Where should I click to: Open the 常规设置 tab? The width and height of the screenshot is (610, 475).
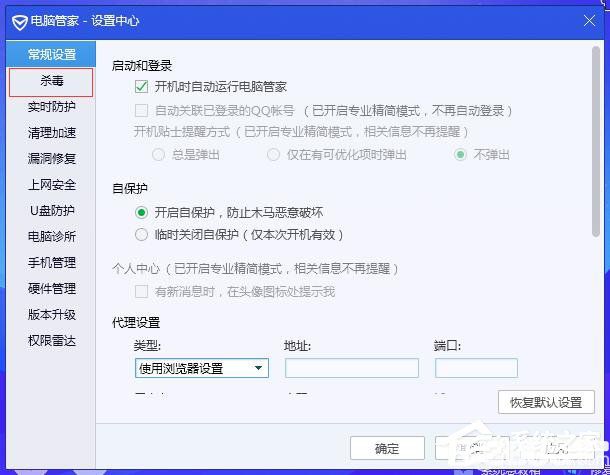point(51,54)
